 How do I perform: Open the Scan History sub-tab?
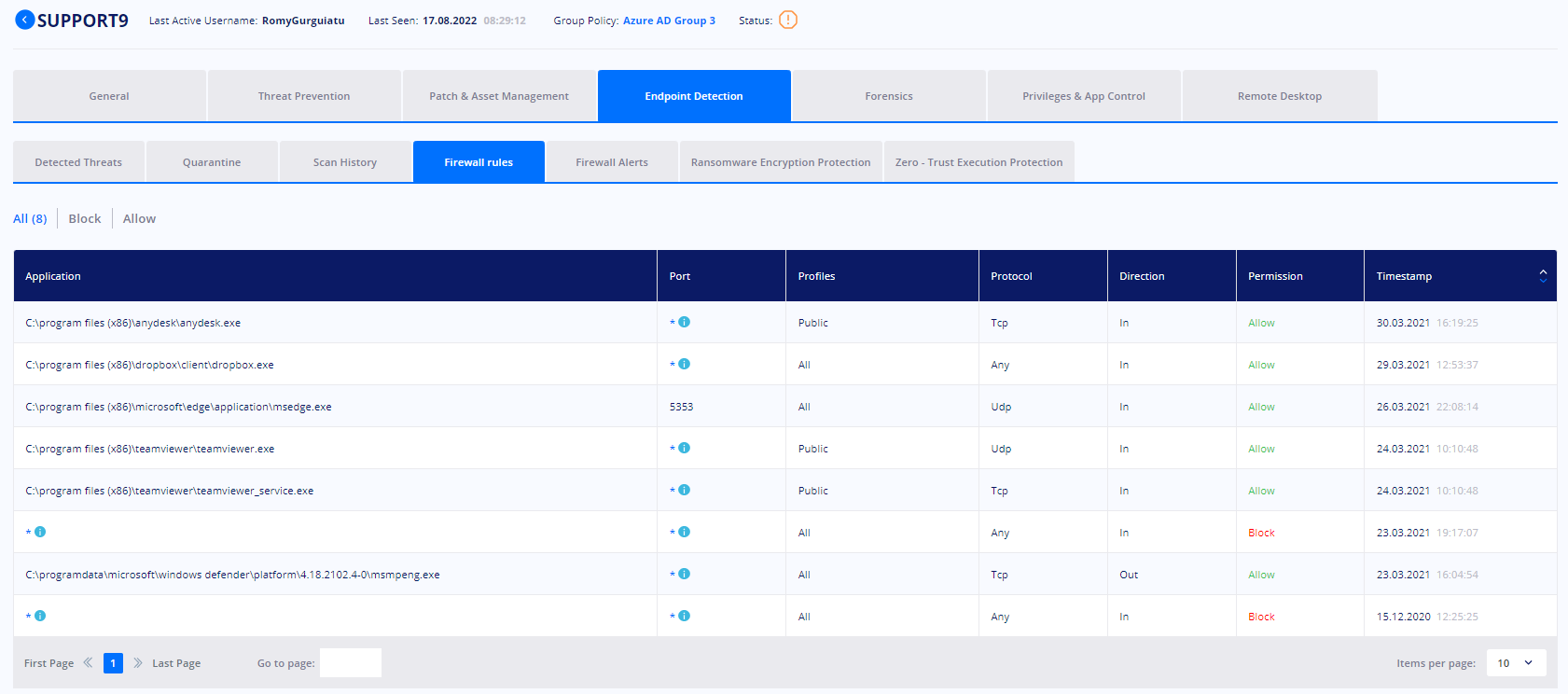pos(345,162)
